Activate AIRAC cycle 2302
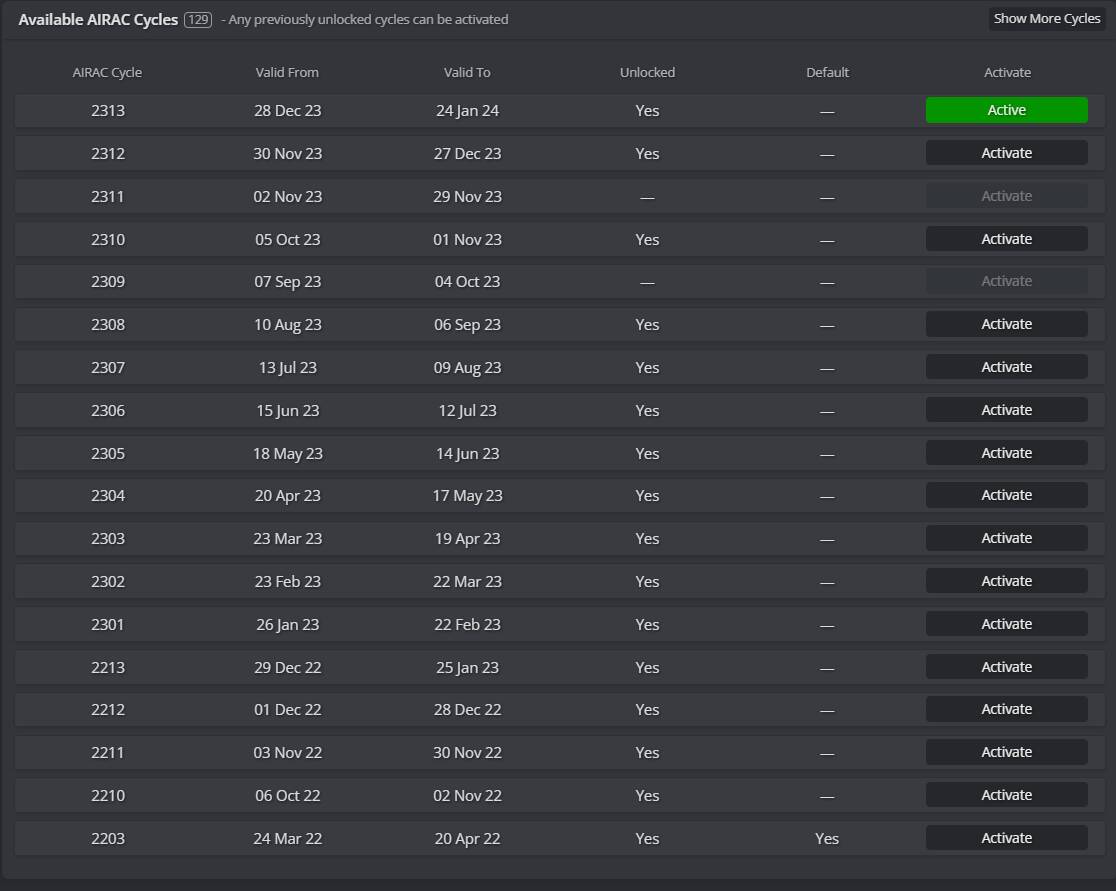Screen dimensions: 1116x891 [x=1006, y=581]
